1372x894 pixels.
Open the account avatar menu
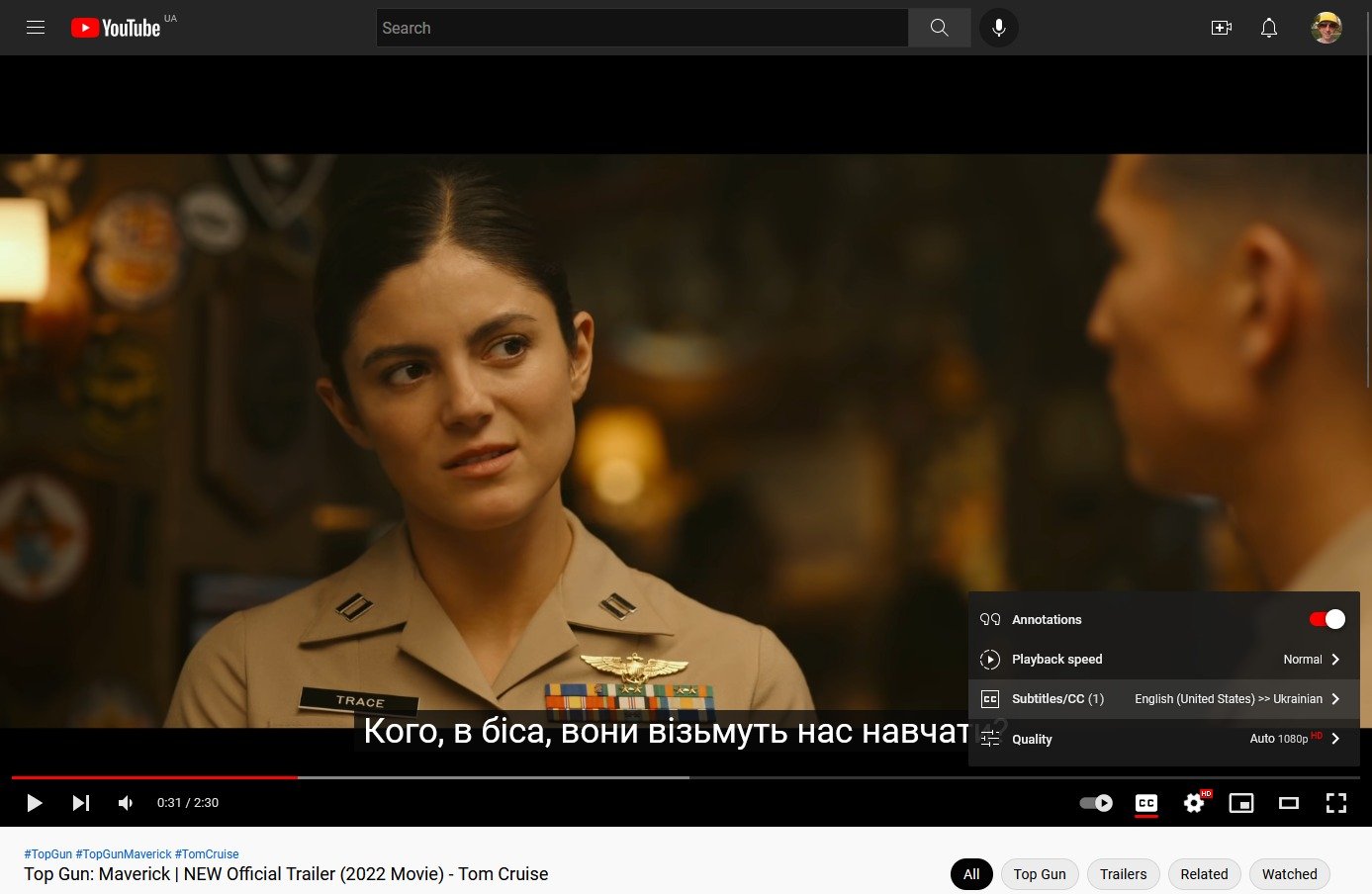point(1326,28)
